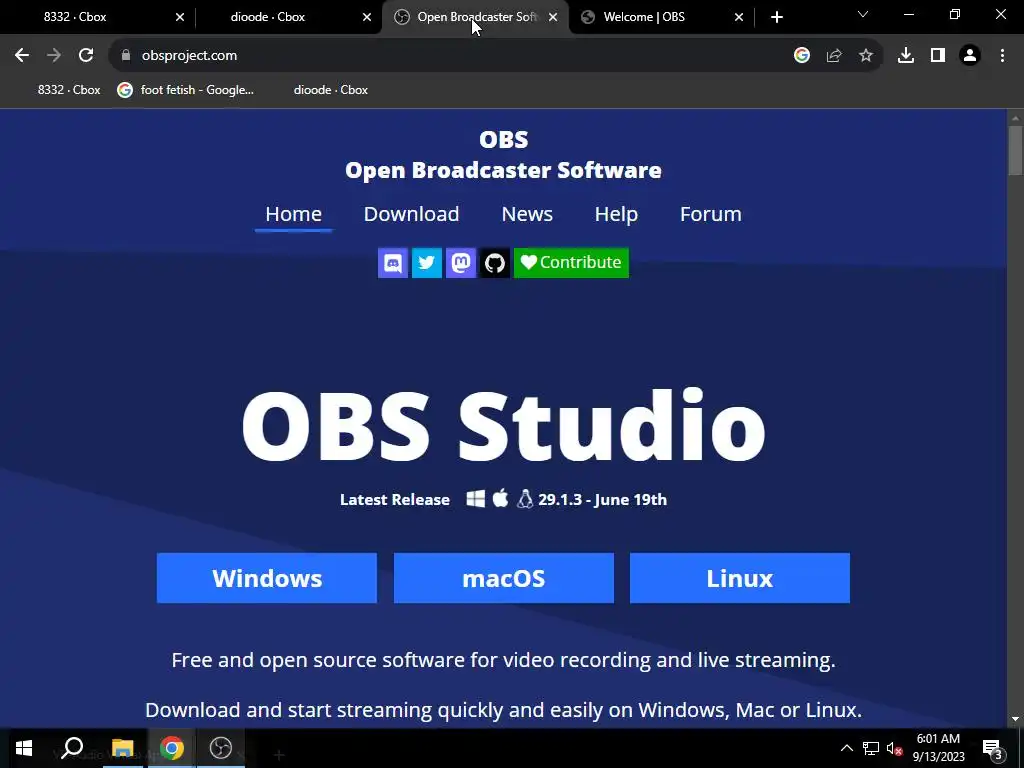Screen dimensions: 1024x768
Task: Open the News navigation item
Action: [x=527, y=214]
